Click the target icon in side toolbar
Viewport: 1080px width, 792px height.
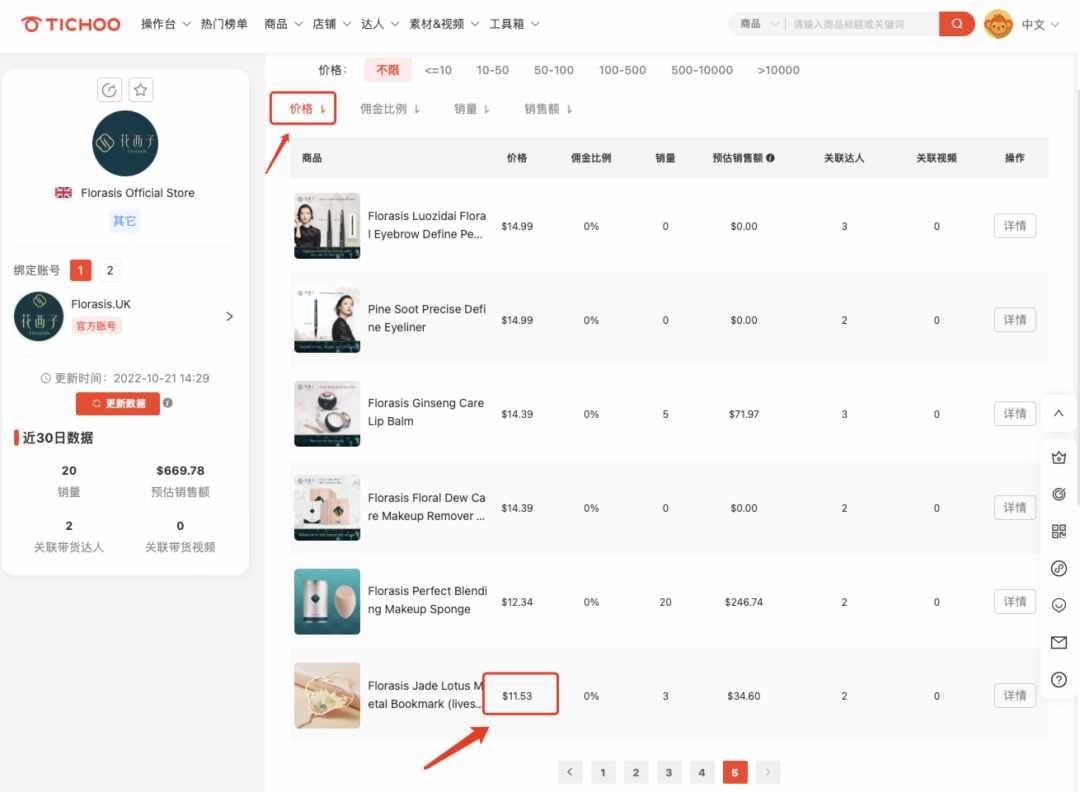[x=1059, y=494]
